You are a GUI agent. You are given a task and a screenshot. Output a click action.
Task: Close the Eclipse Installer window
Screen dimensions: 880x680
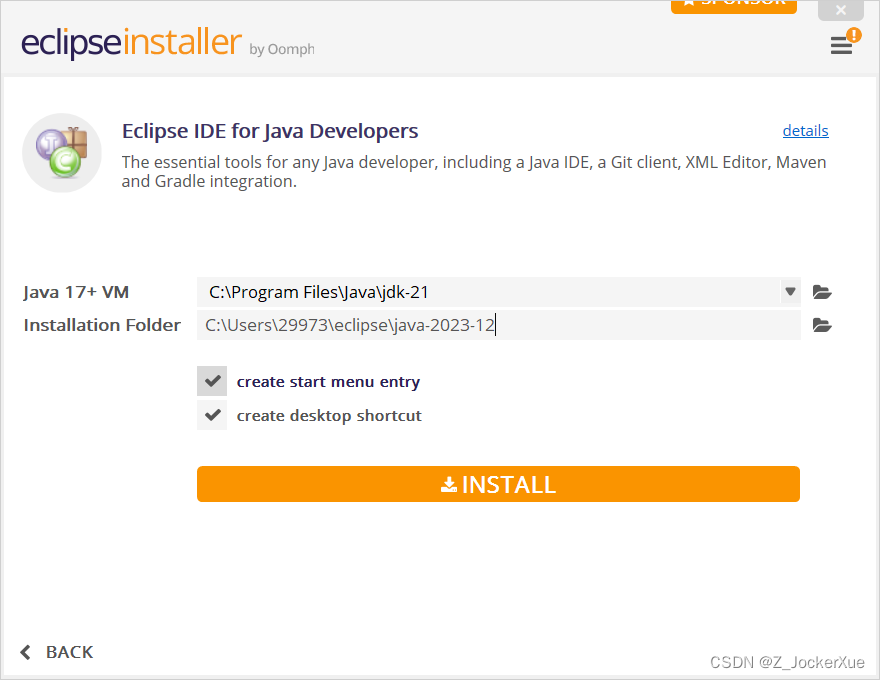pos(841,10)
